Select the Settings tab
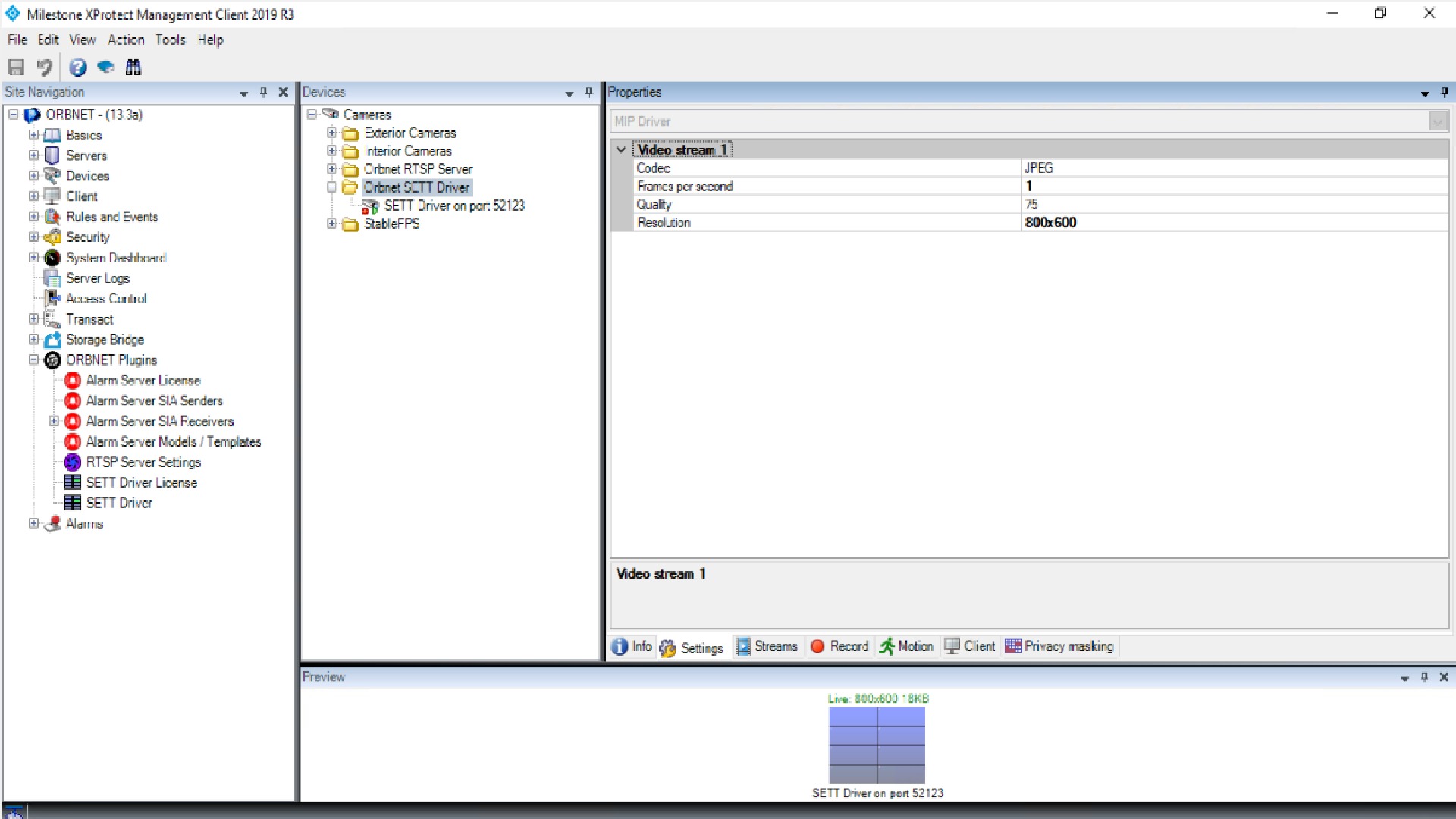Screen dimensions: 1456x819 tap(692, 648)
